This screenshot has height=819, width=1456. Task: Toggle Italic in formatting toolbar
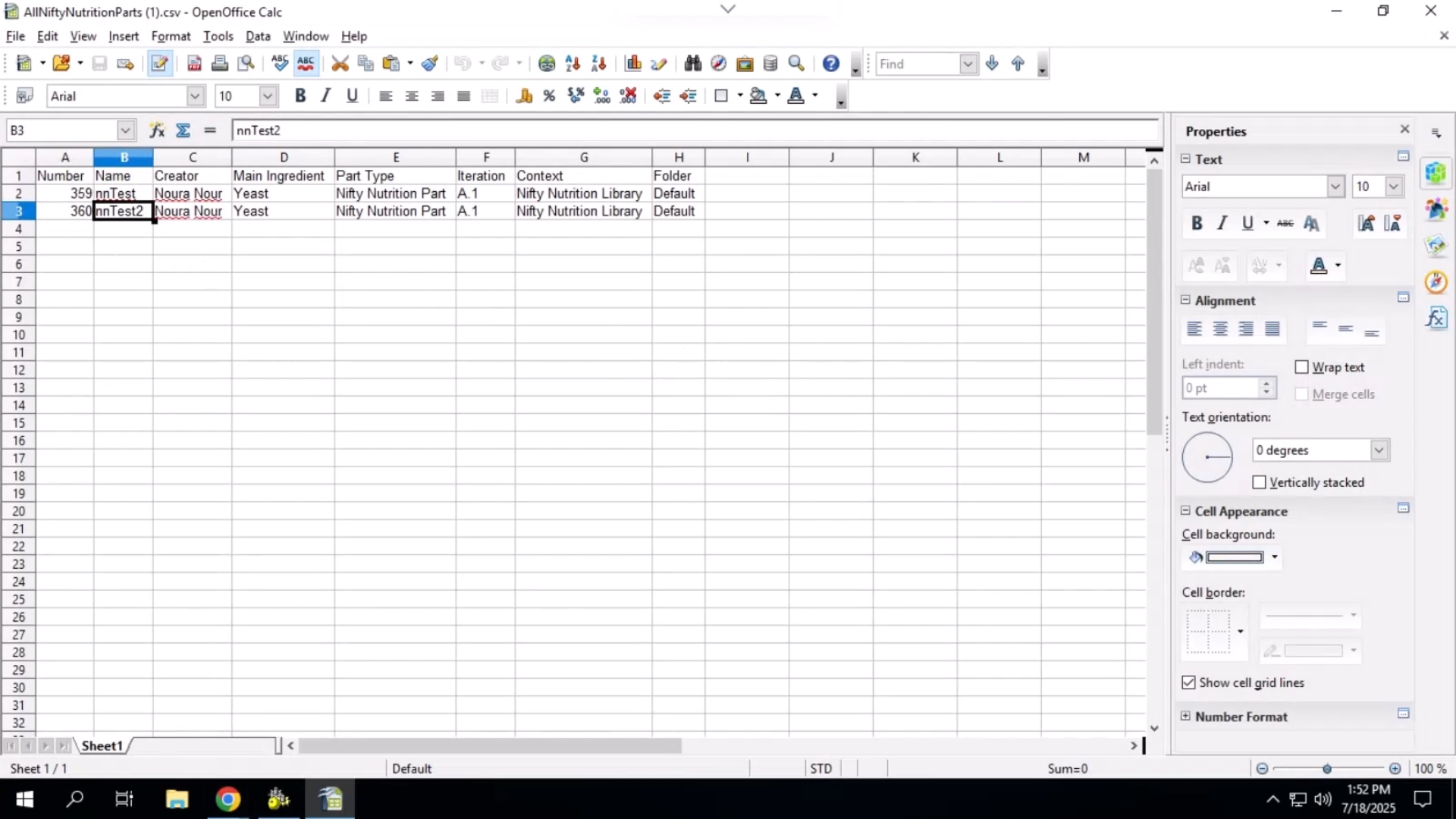(x=326, y=96)
